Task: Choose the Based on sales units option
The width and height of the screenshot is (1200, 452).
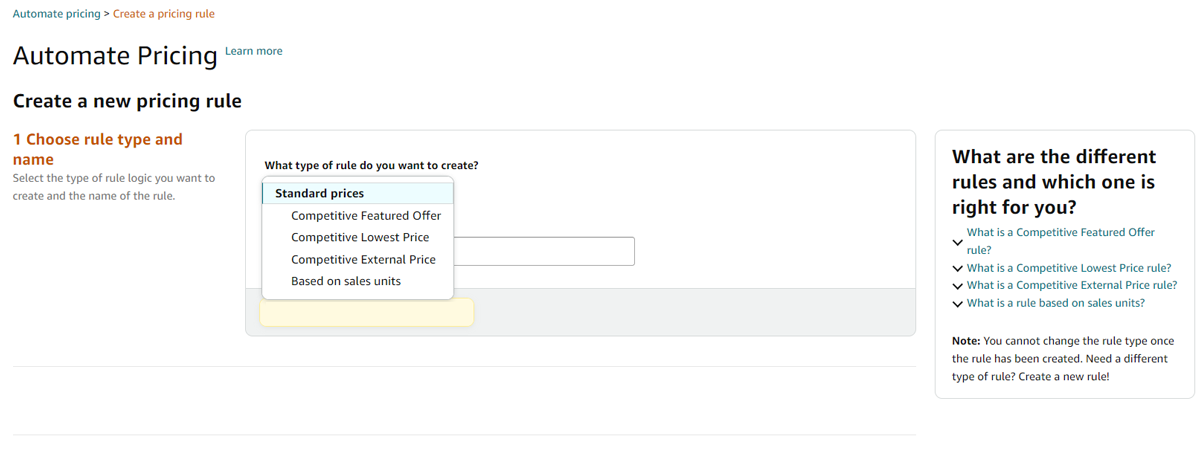Action: 346,281
